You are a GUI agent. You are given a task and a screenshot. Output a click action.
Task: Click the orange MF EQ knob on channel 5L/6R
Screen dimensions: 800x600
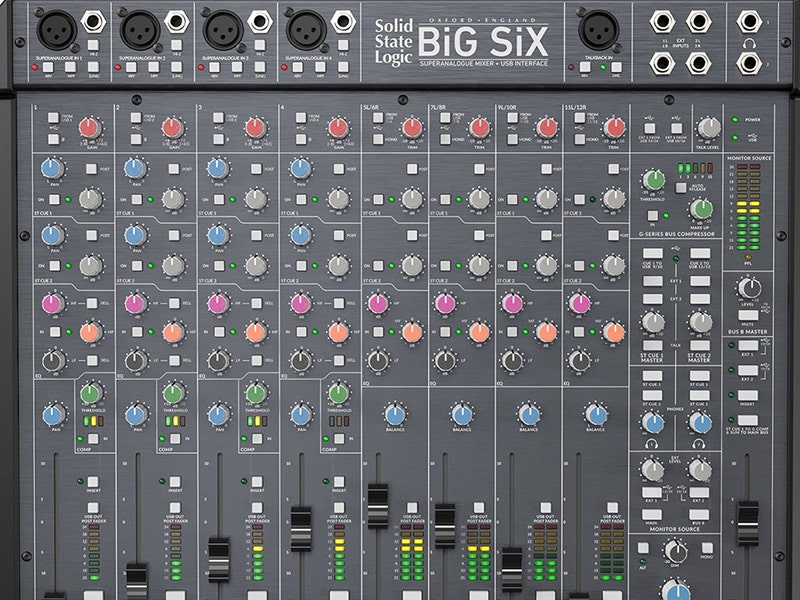[412, 332]
